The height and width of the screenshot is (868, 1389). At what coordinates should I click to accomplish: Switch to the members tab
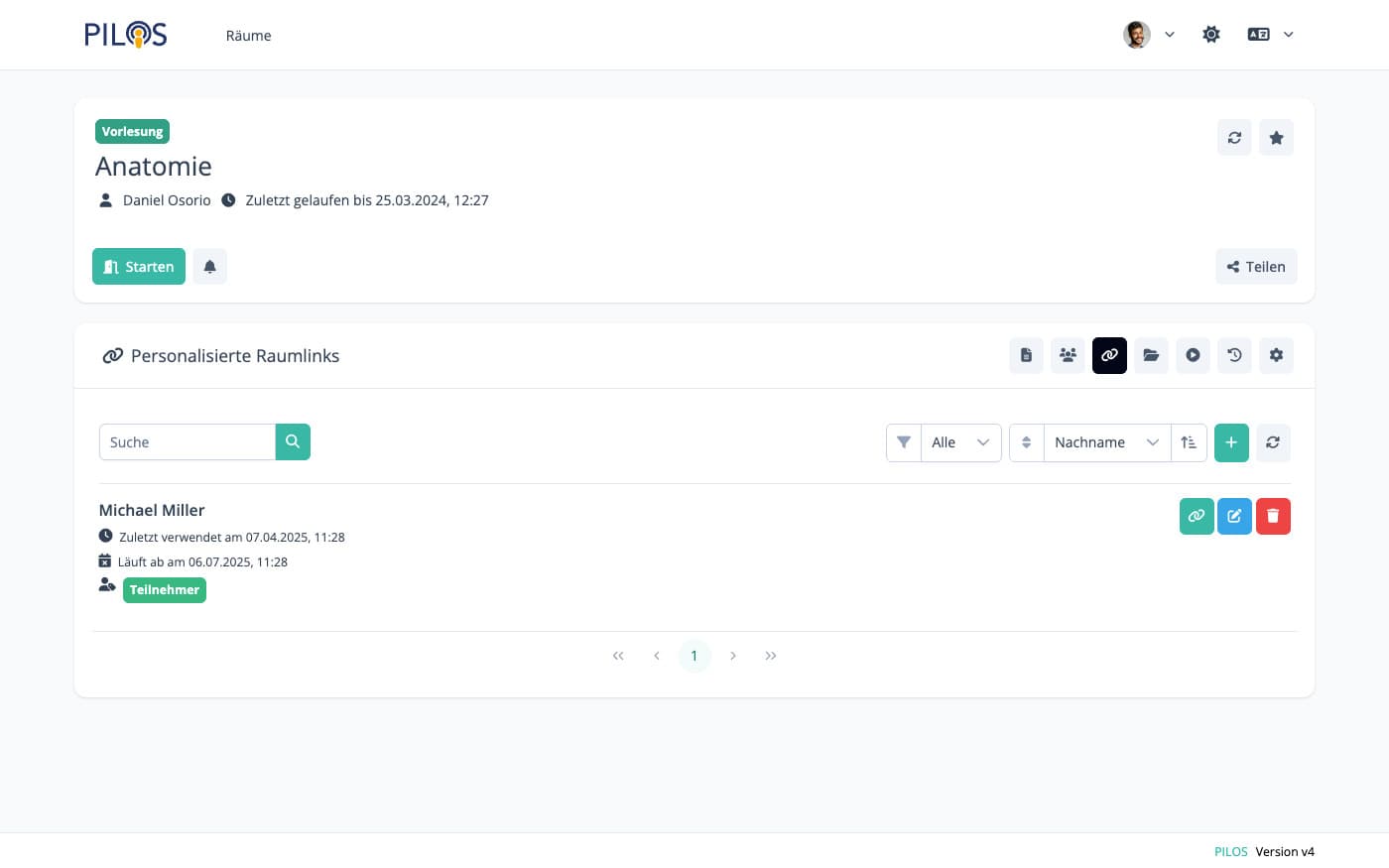coord(1068,355)
